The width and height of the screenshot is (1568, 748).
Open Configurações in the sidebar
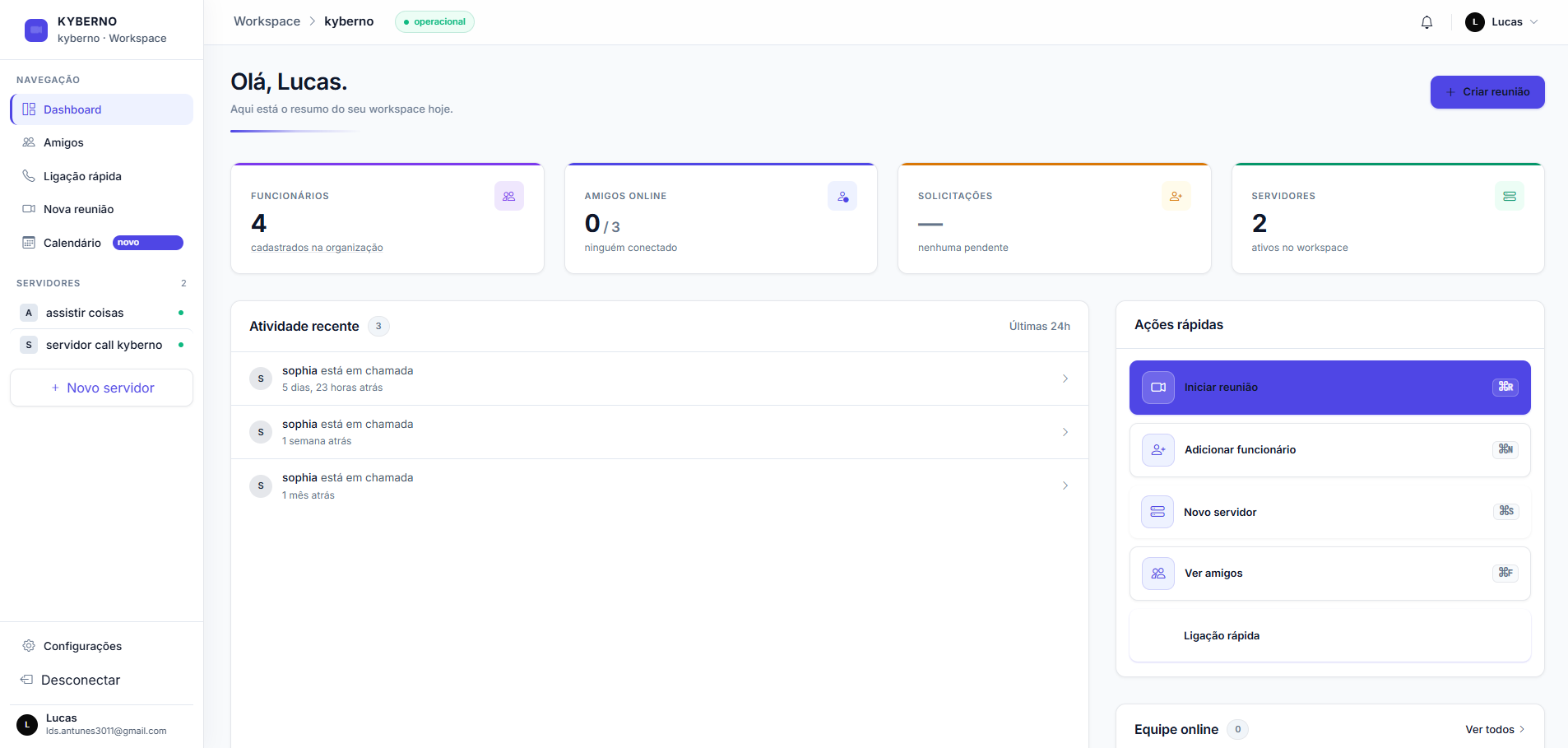point(102,646)
